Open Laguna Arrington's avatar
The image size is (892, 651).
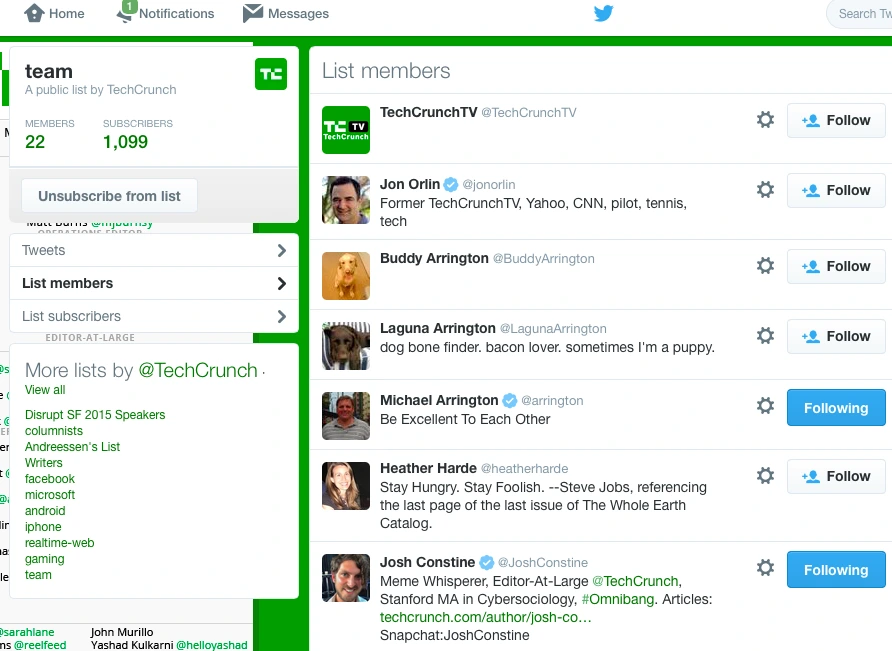coord(346,346)
